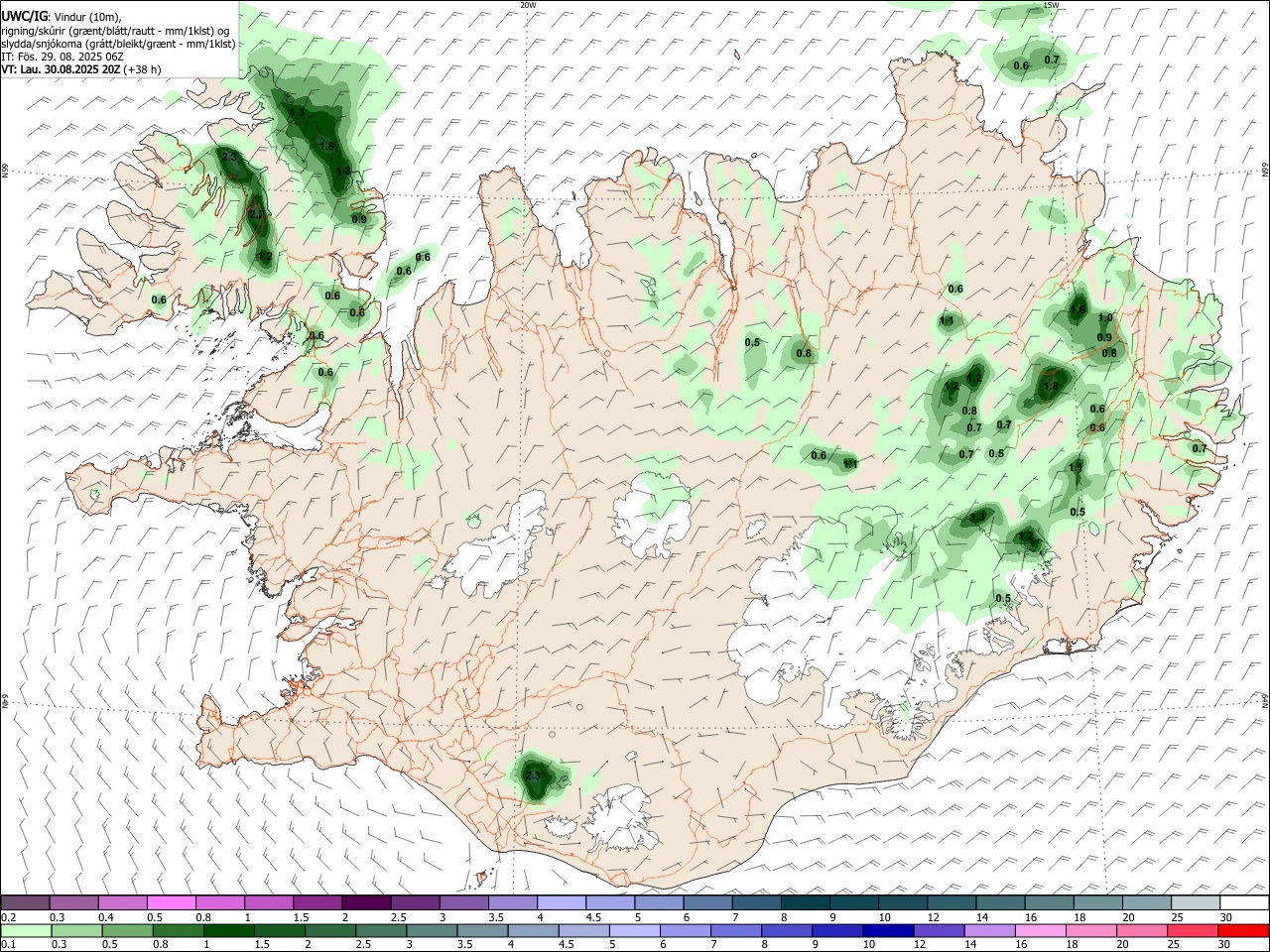The height and width of the screenshot is (952, 1270).
Task: Click the white swatch above 30 in upper scale
Action: point(1243,902)
